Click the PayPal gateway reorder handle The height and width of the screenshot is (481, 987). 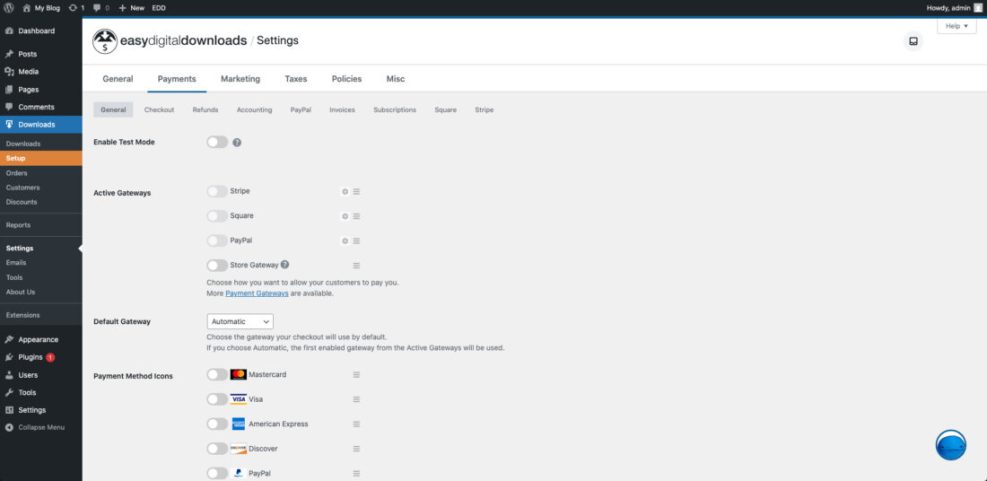[356, 240]
